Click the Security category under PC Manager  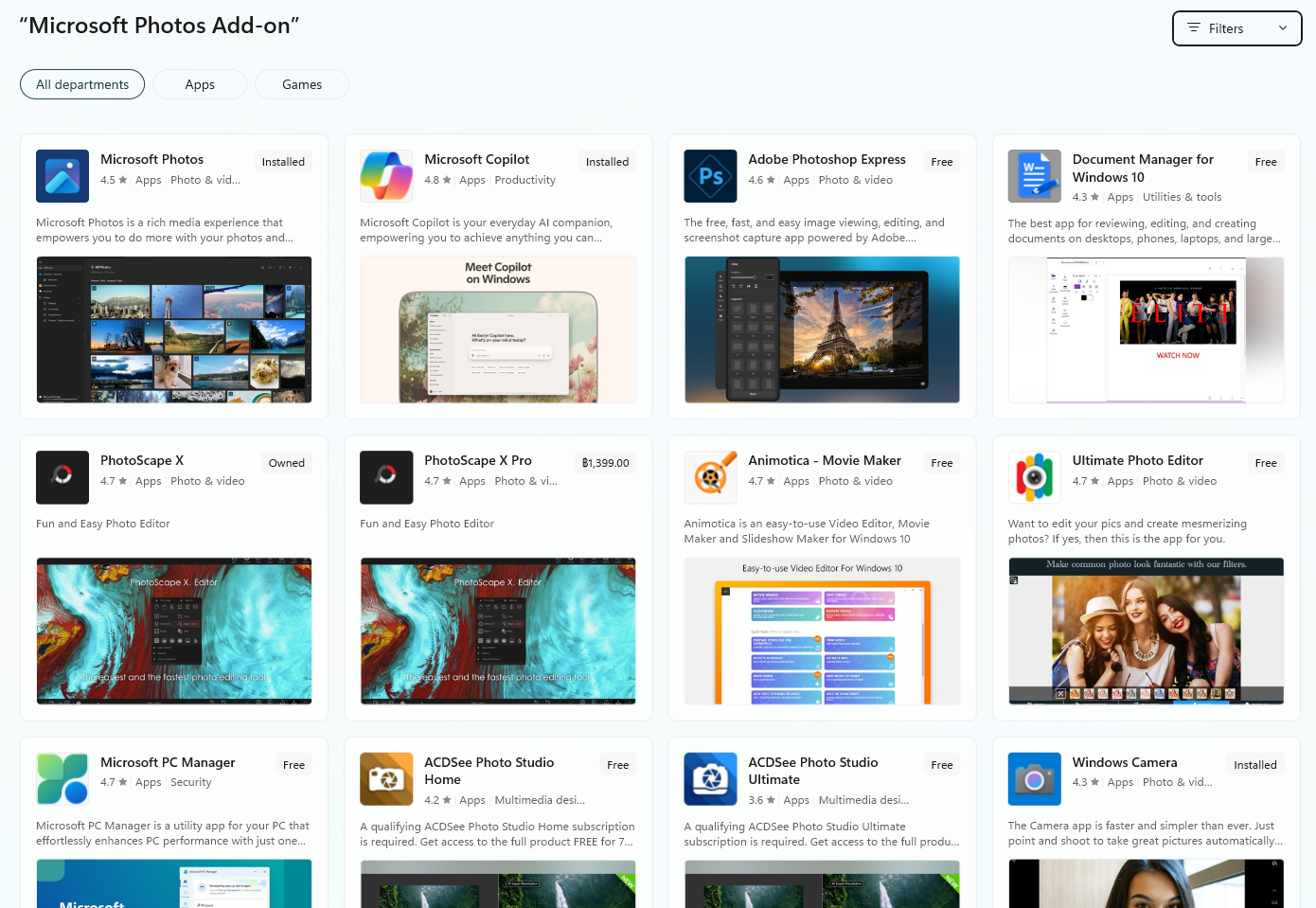click(x=191, y=782)
